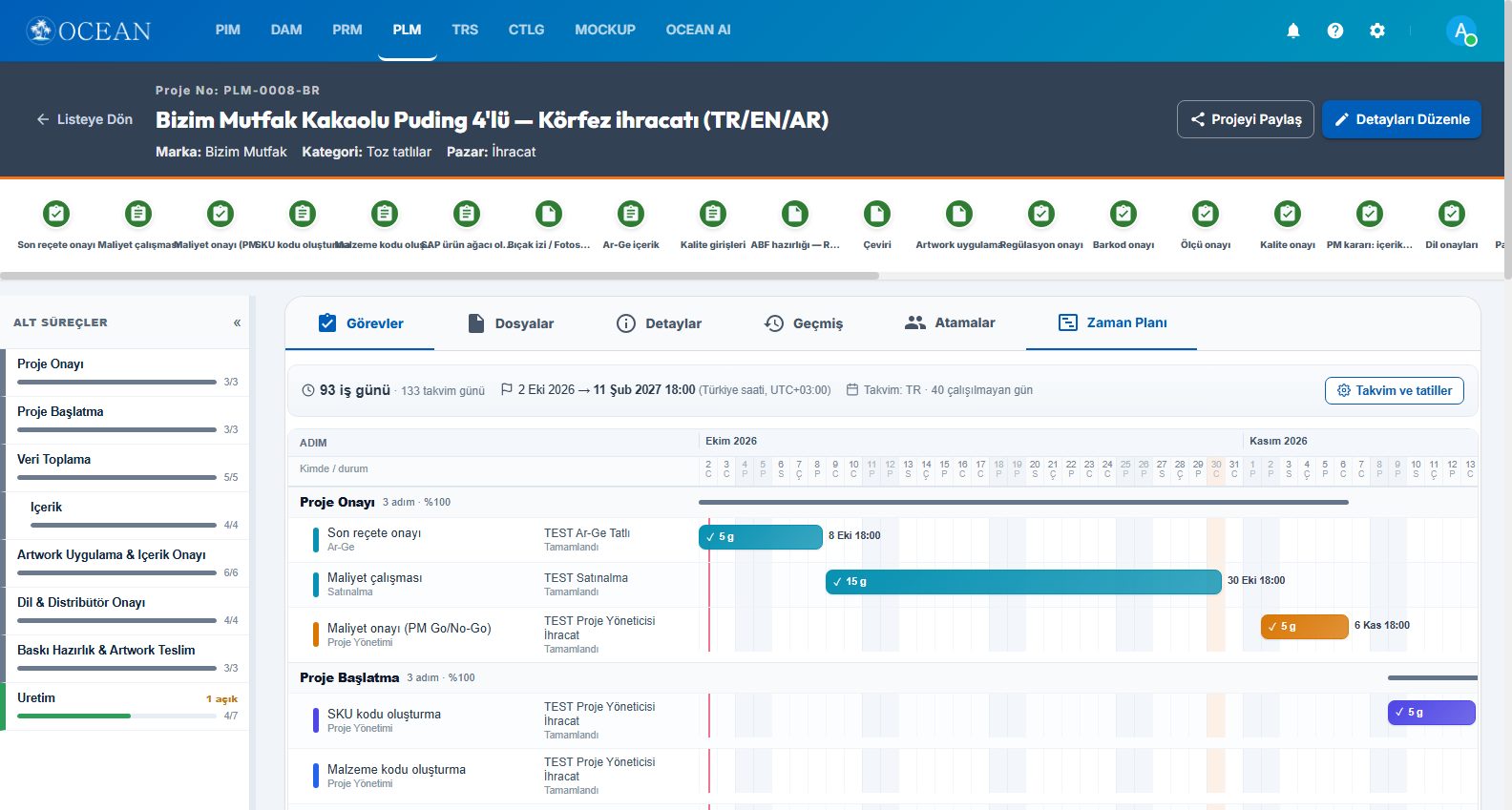Image resolution: width=1512 pixels, height=810 pixels.
Task: Open the OCEAN AI module
Action: click(x=698, y=30)
